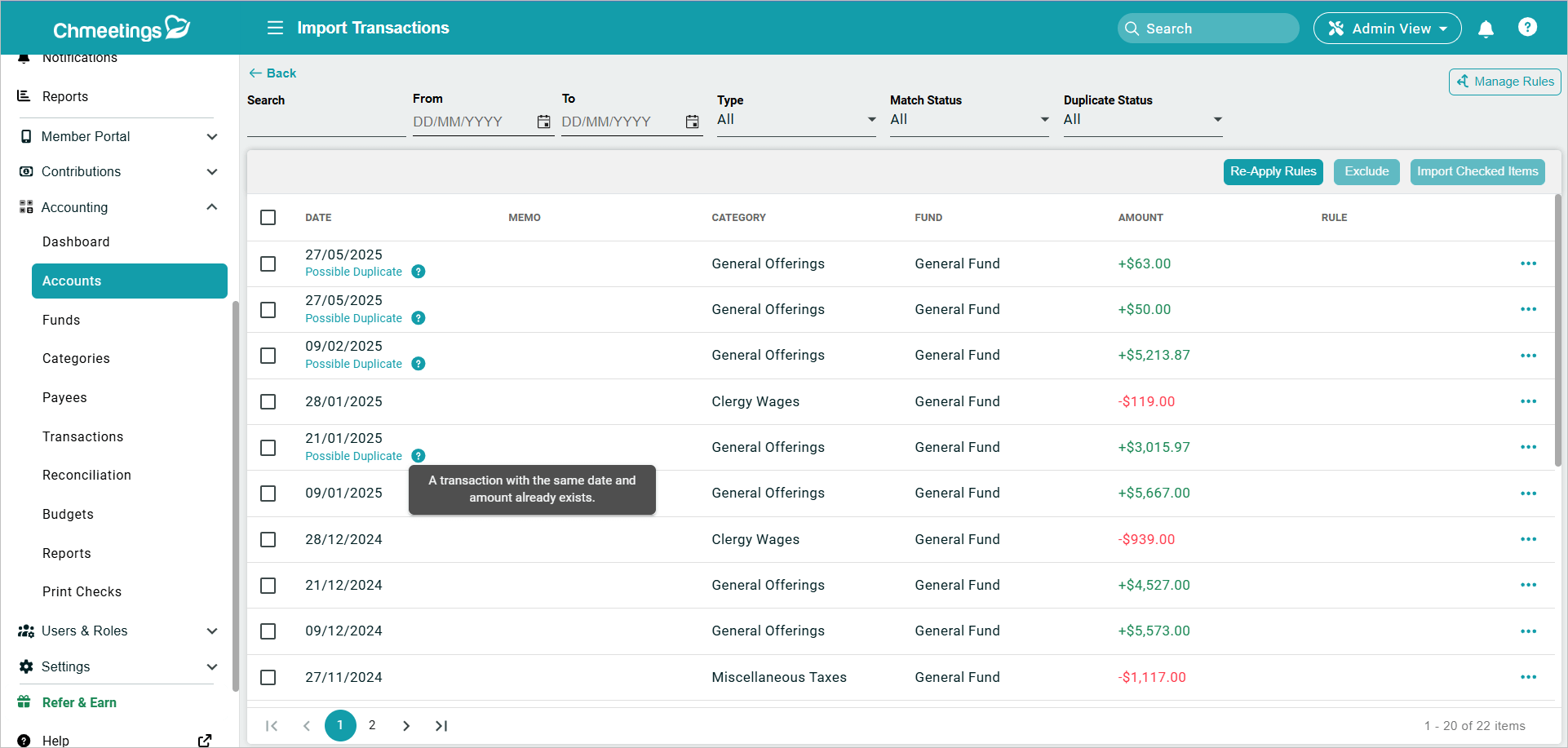Open the Admin View dropdown

(1387, 29)
